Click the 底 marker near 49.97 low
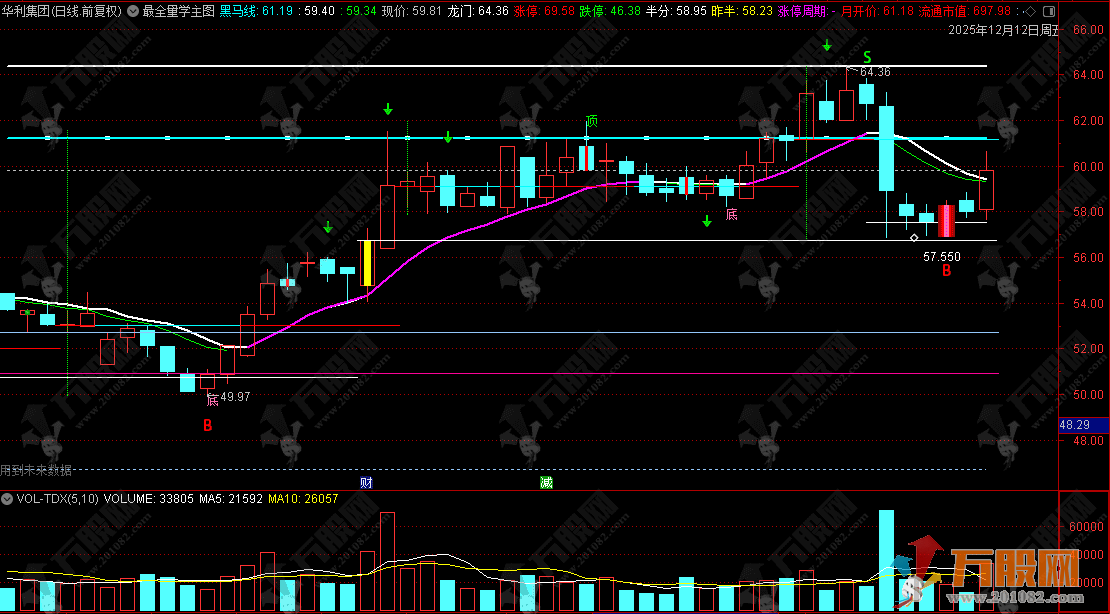This screenshot has width=1110, height=614. coord(211,401)
